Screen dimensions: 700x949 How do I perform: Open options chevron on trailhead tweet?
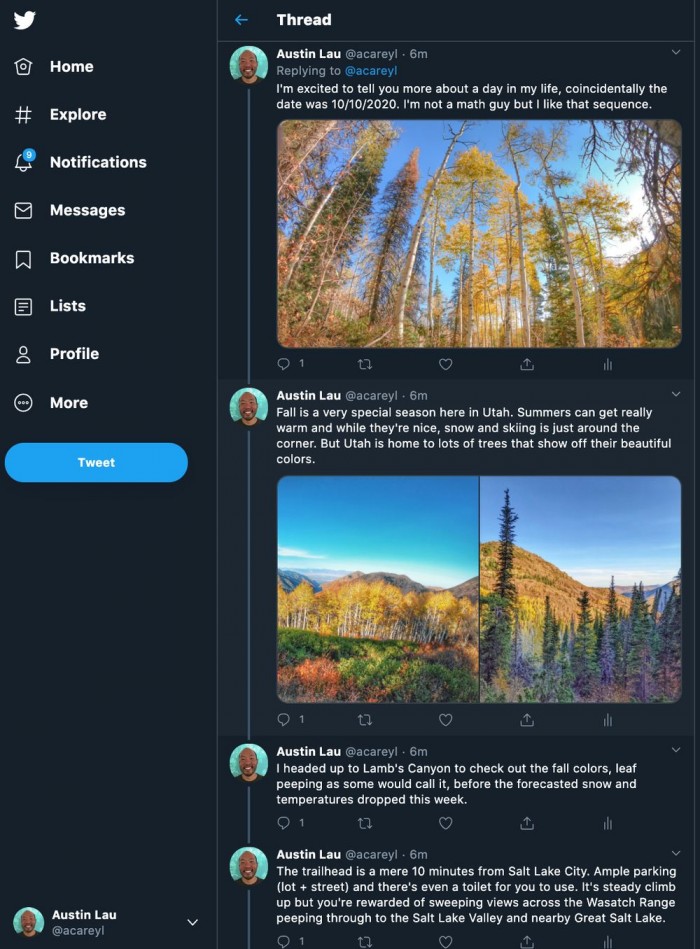coord(676,853)
